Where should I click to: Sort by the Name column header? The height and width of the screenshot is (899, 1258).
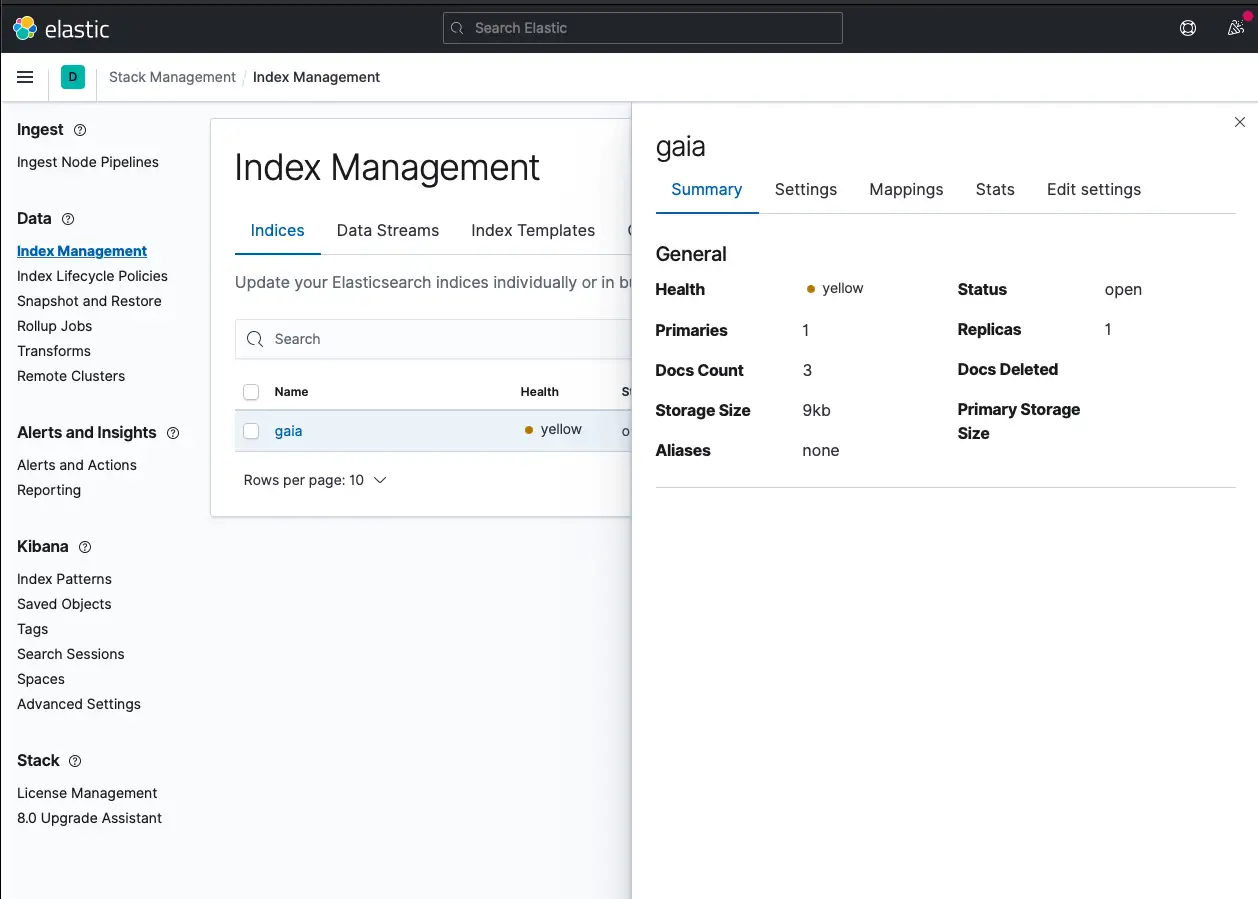pos(291,392)
